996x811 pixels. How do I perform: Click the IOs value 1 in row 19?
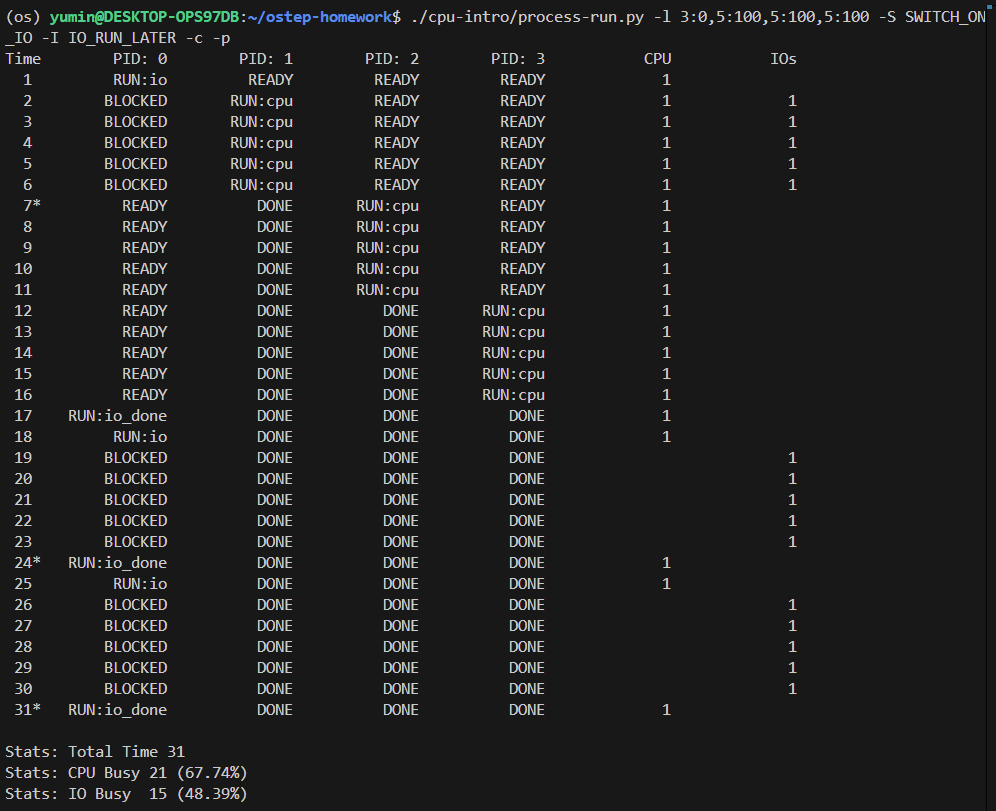click(792, 458)
